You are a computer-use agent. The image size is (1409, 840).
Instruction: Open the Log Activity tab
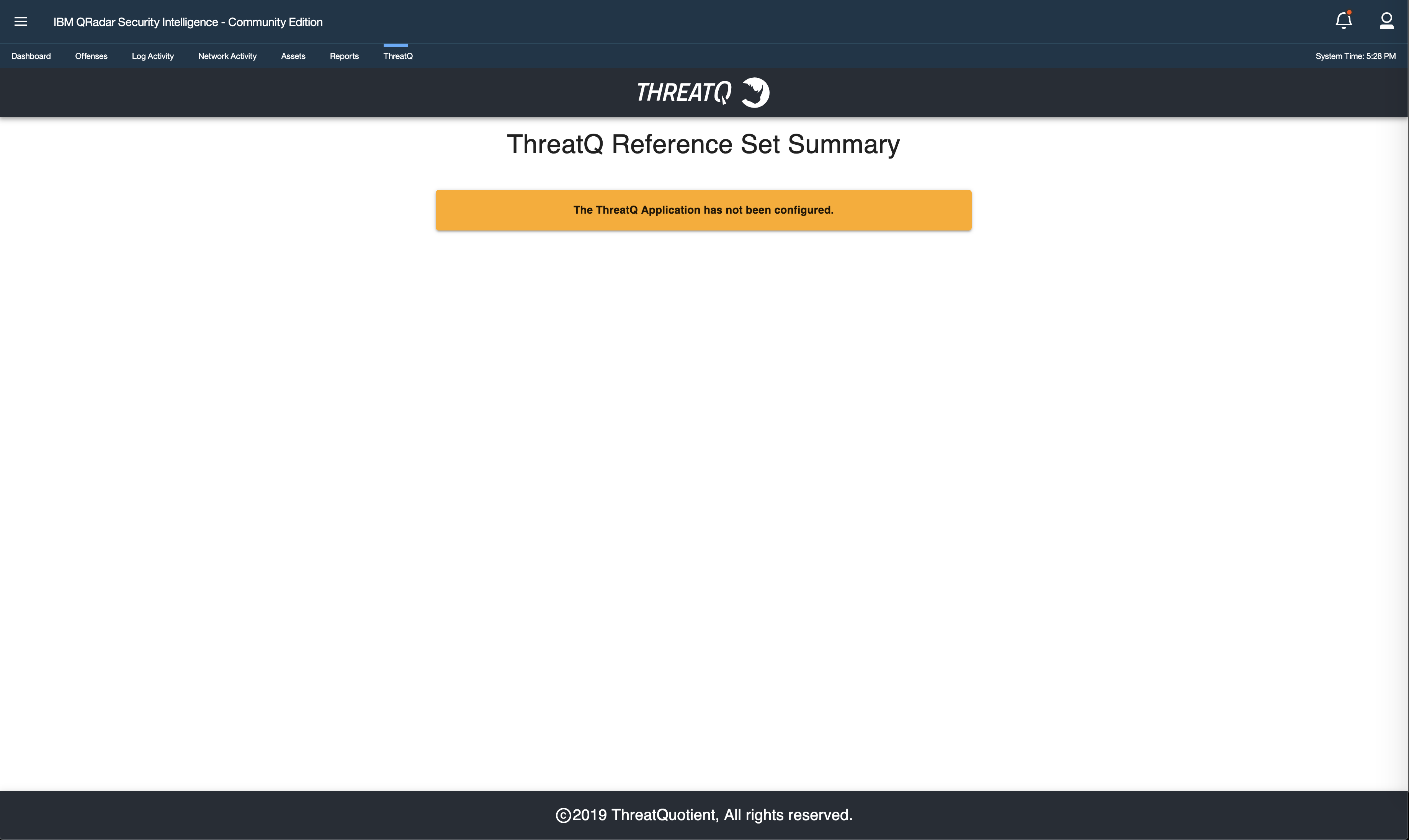coord(153,56)
